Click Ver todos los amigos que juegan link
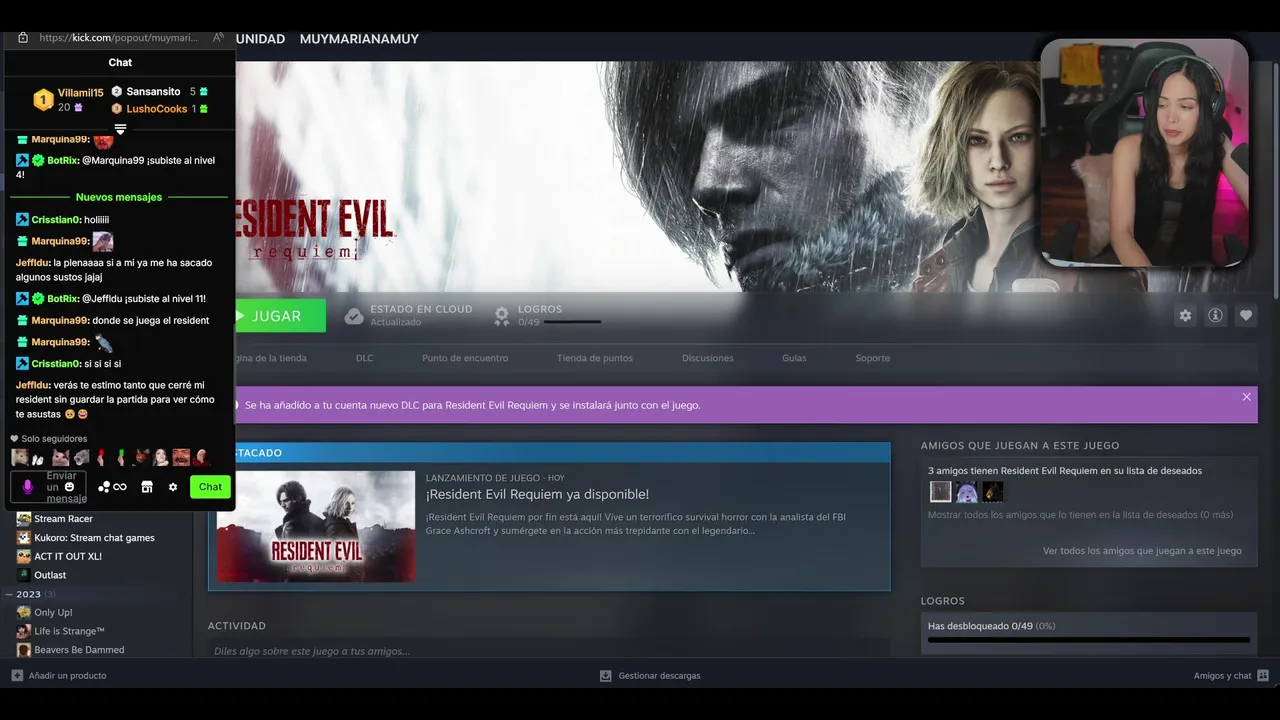This screenshot has height=720, width=1280. tap(1142, 551)
